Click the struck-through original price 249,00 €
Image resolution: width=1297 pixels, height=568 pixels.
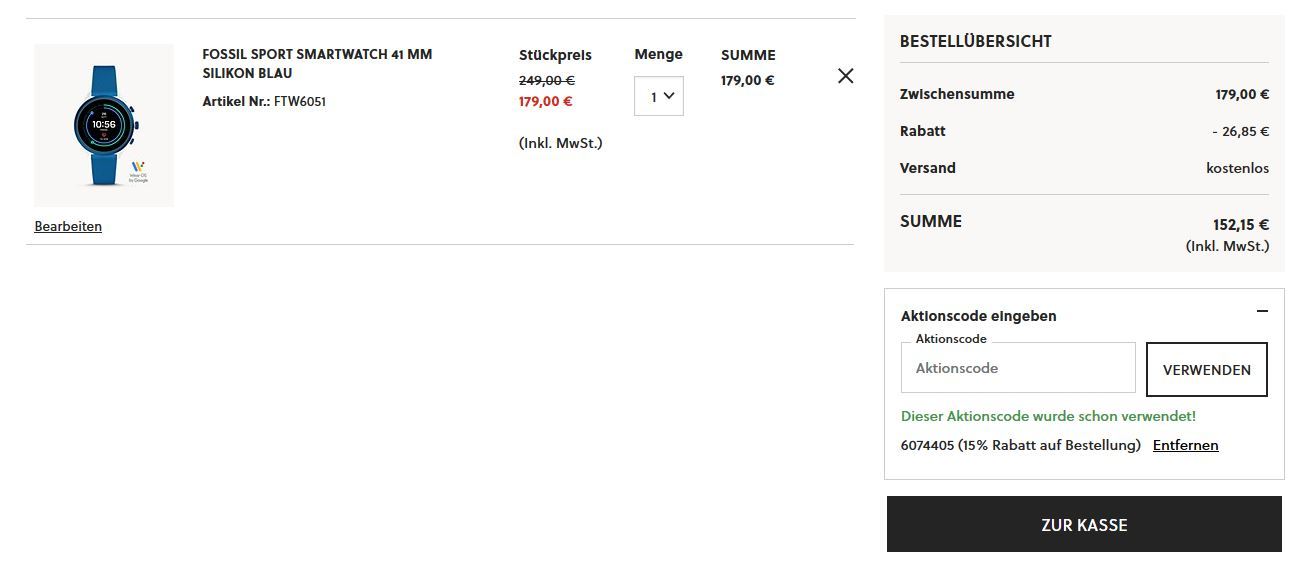pyautogui.click(x=546, y=80)
